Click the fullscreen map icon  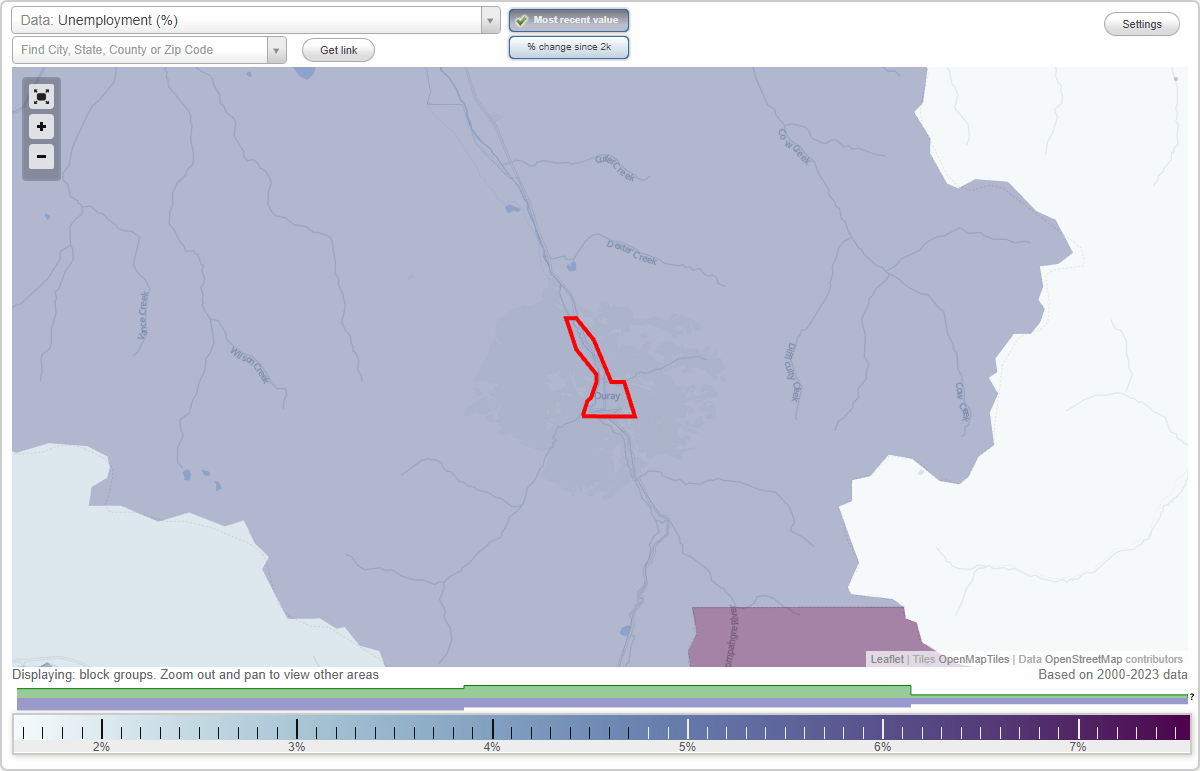point(41,97)
